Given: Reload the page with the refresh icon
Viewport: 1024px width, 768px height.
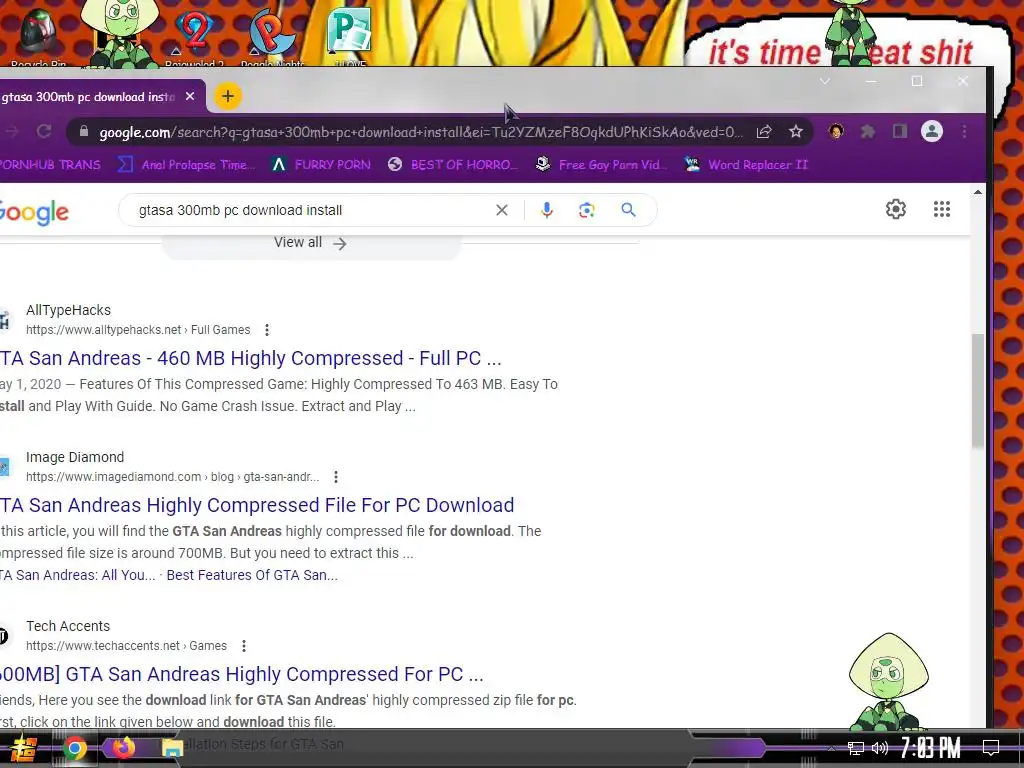Looking at the screenshot, I should click(x=44, y=131).
